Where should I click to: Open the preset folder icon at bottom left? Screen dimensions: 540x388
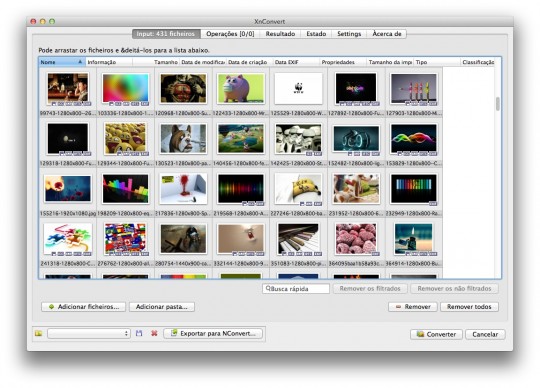tap(39, 333)
